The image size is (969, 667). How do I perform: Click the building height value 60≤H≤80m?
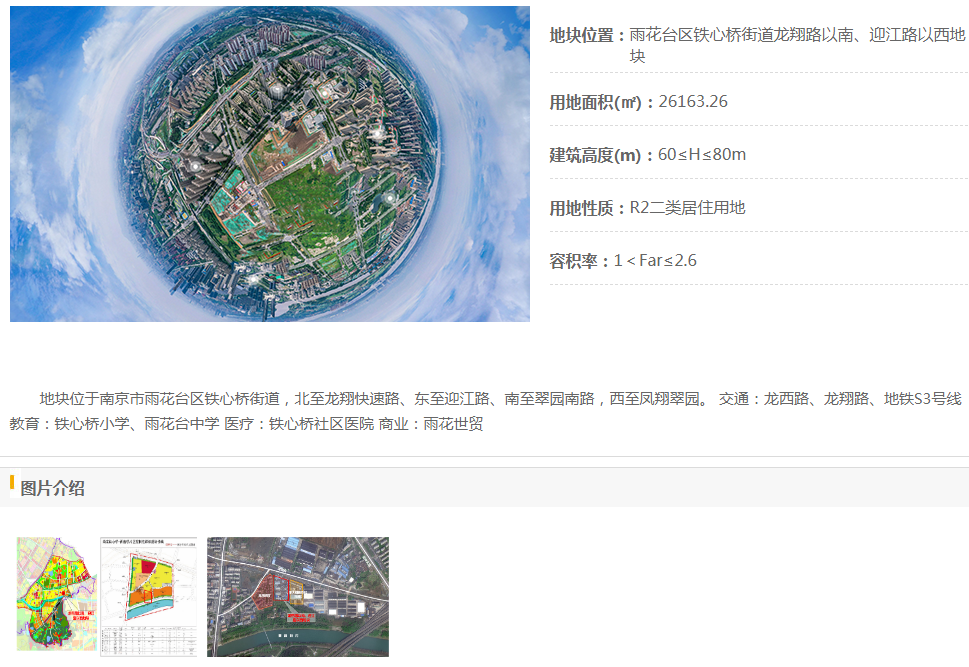[701, 155]
